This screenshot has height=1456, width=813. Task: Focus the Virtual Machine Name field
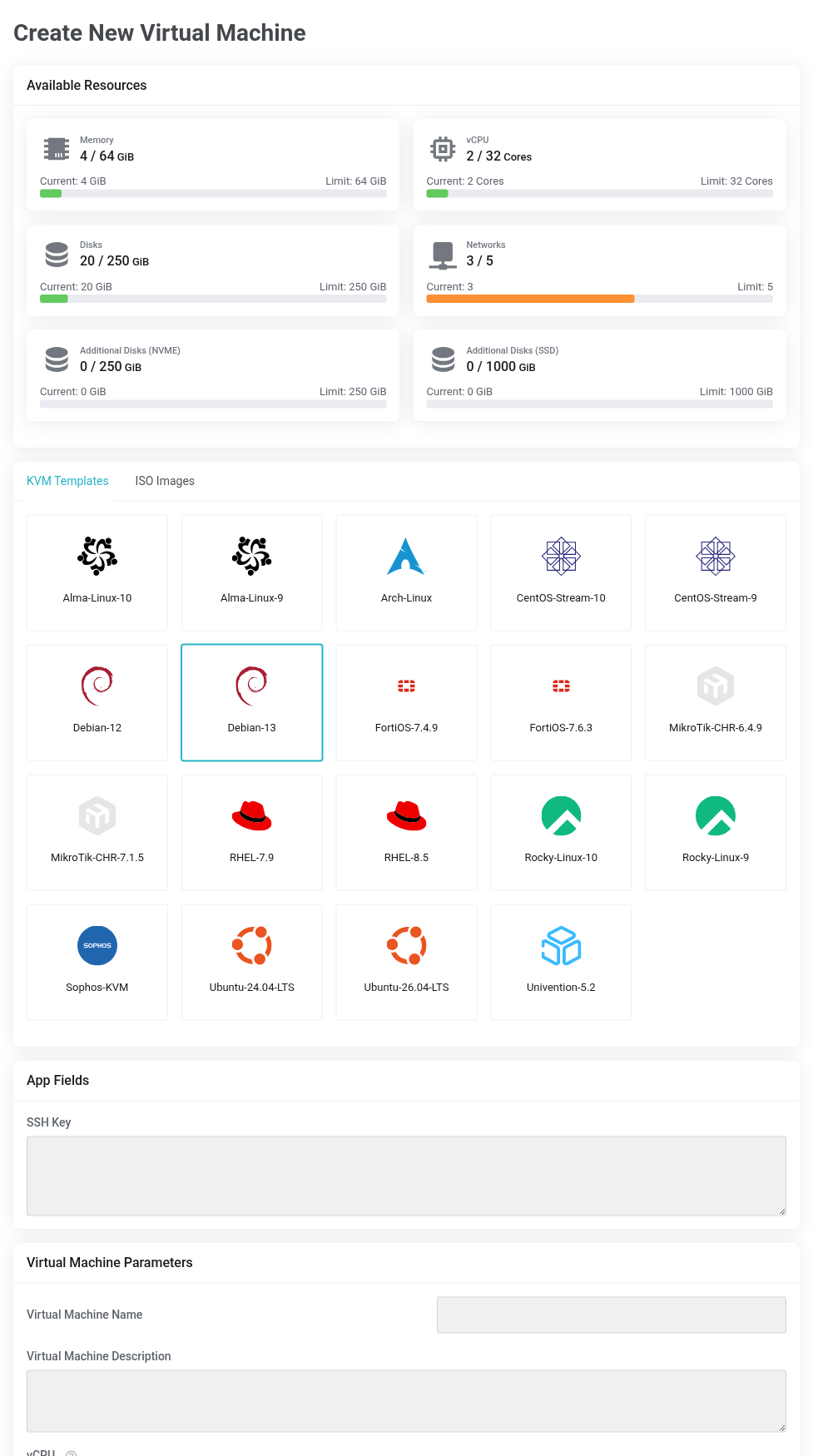[612, 1315]
